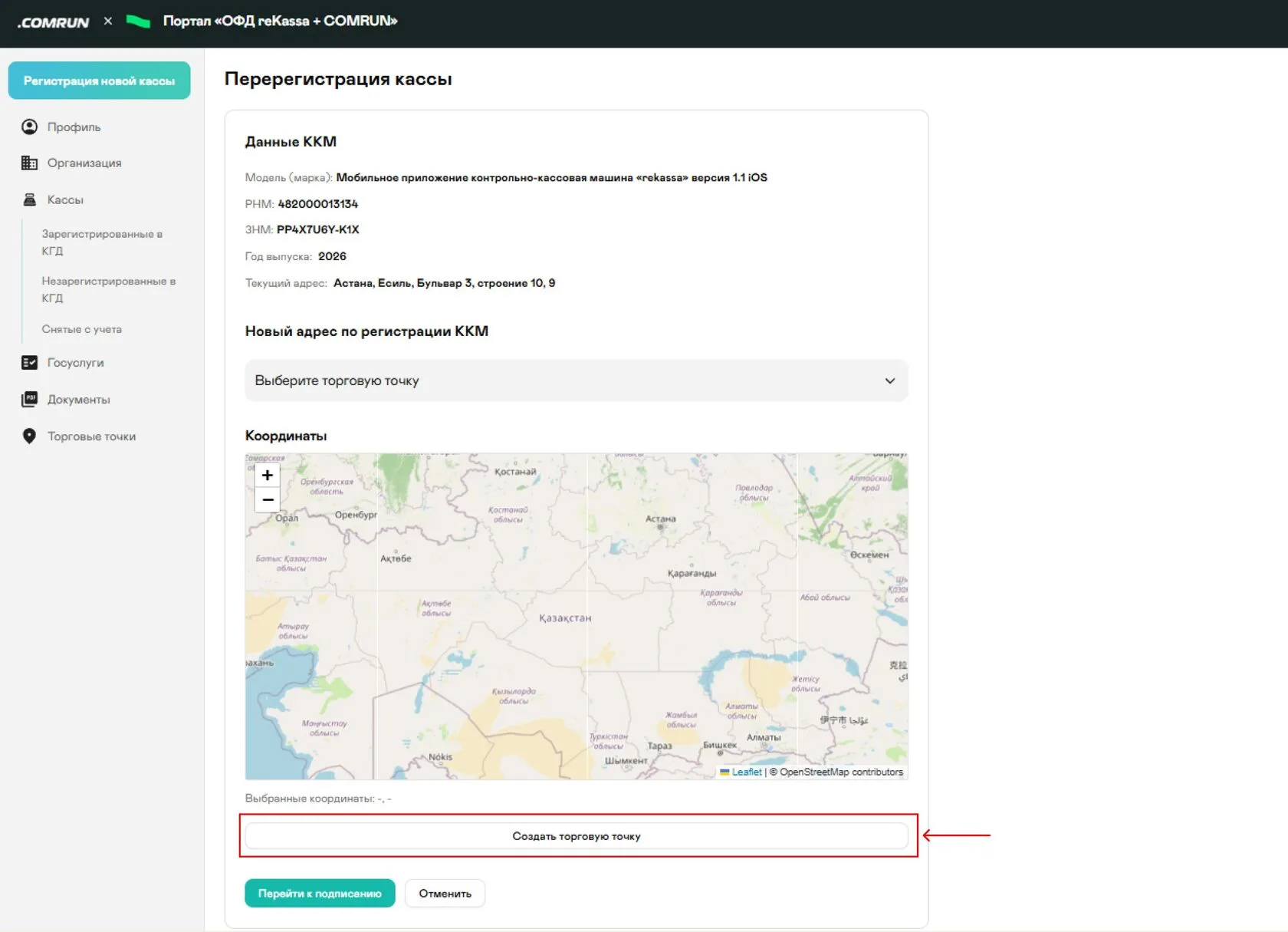Click Создать торговую точку button
This screenshot has width=1288, height=932.
point(576,836)
